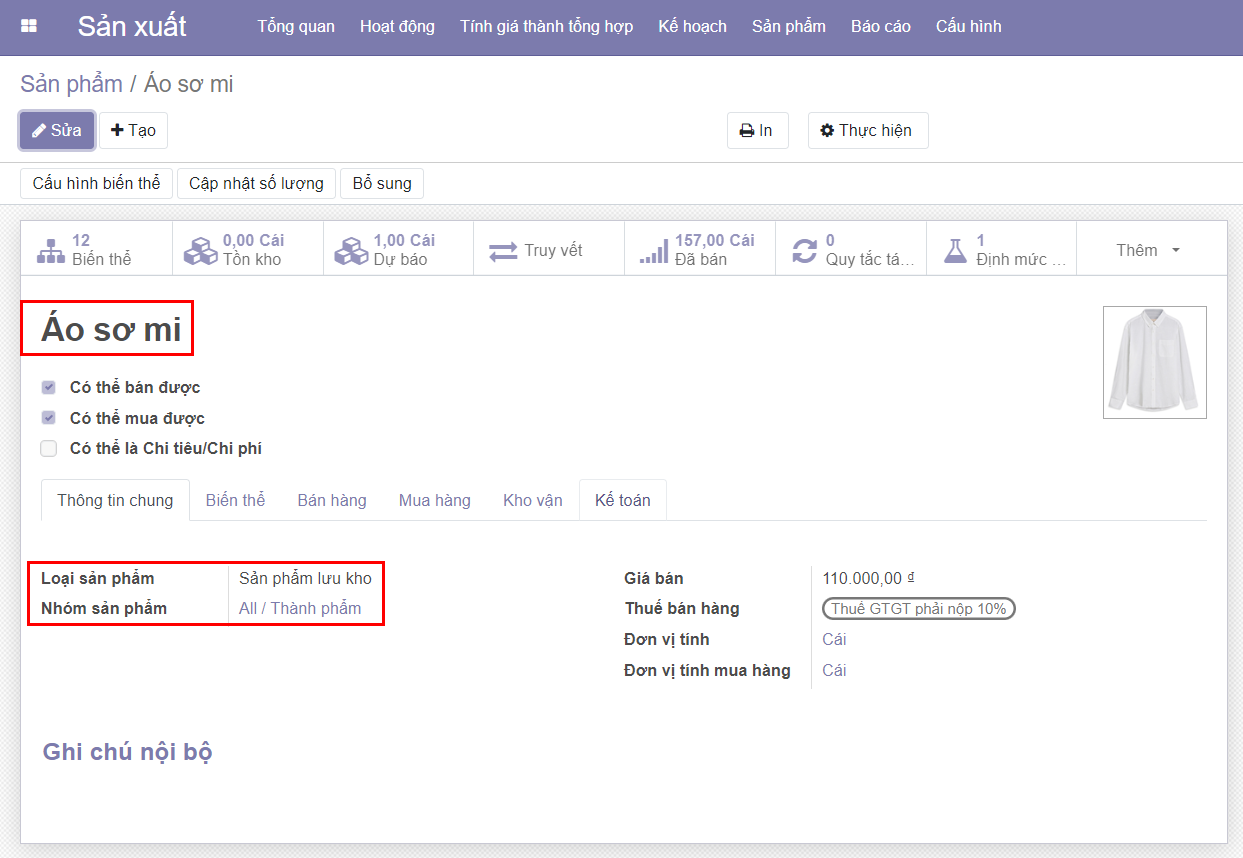Click the 'Sửa' edit button
The image size is (1243, 858).
[57, 131]
